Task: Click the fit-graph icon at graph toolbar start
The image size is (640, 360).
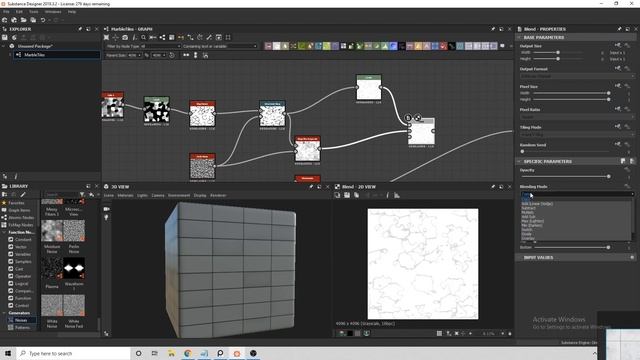Action: (106, 38)
